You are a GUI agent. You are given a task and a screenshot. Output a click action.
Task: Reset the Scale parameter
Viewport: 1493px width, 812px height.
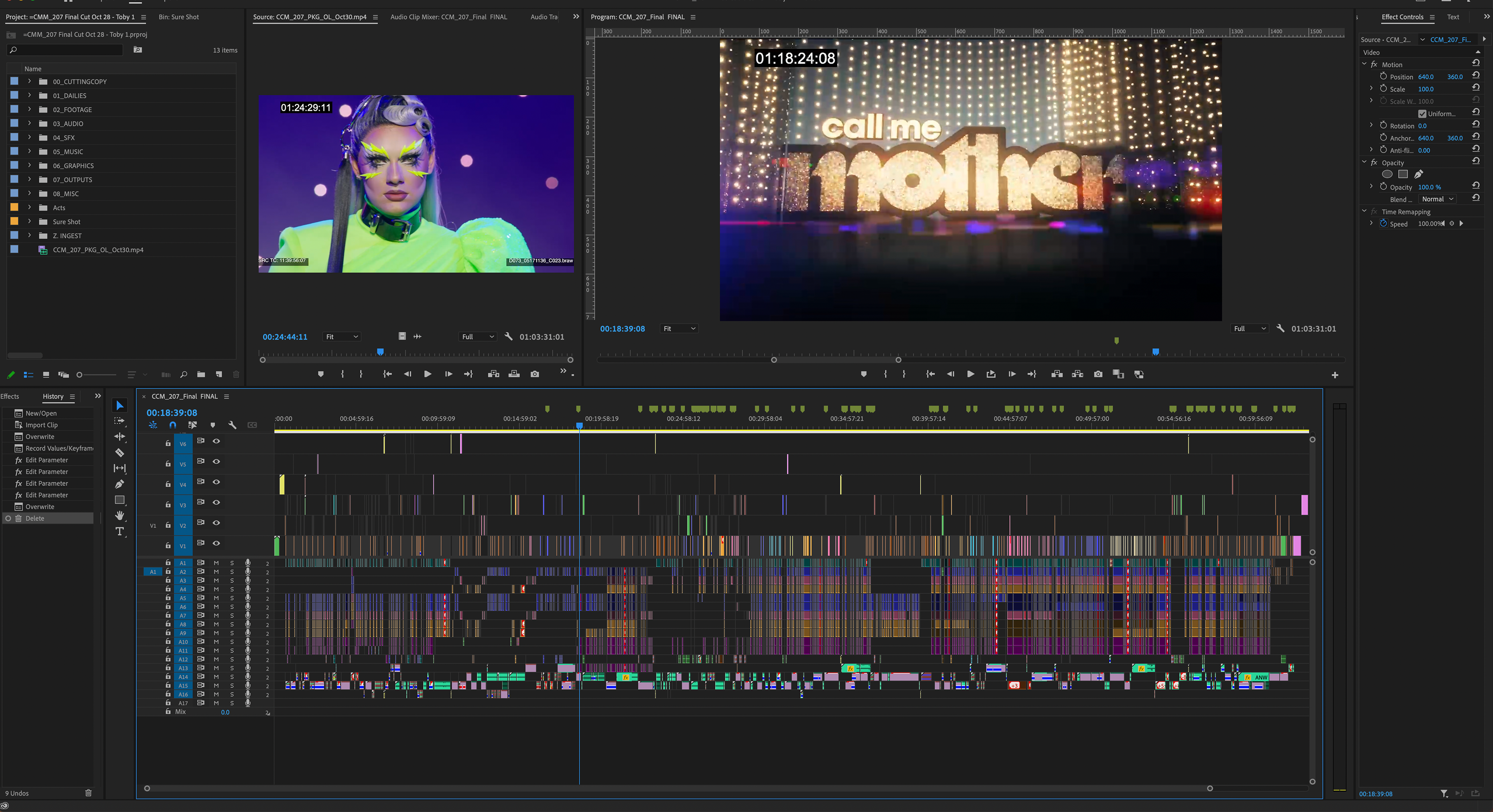click(1476, 87)
